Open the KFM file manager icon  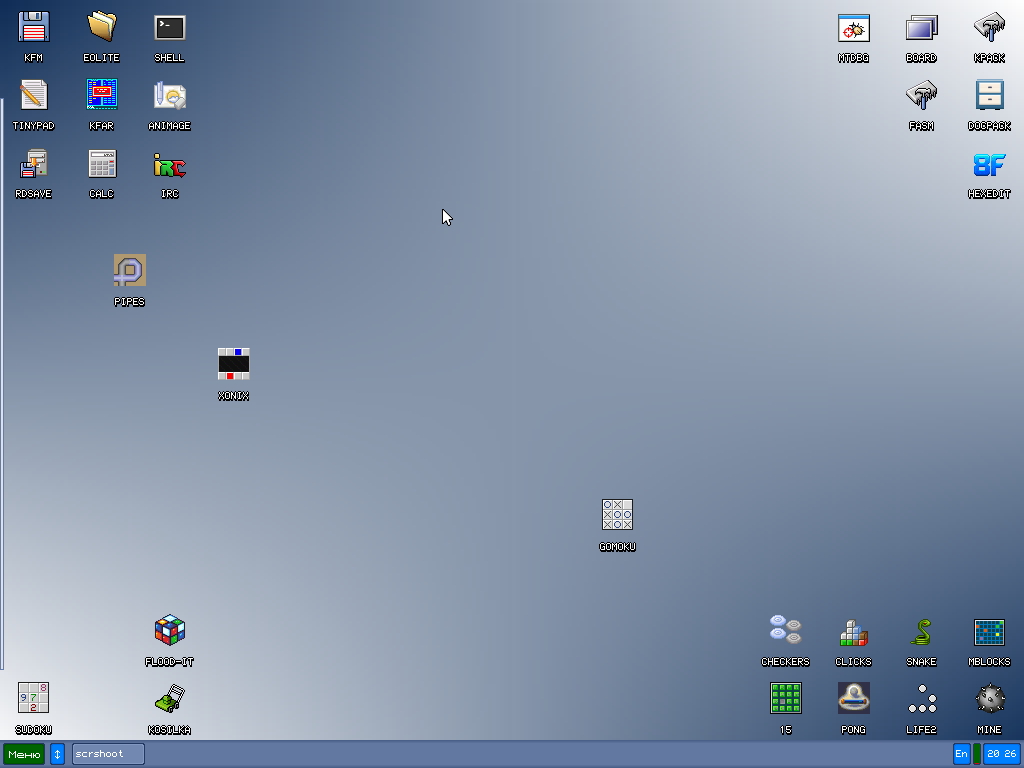(x=34, y=28)
